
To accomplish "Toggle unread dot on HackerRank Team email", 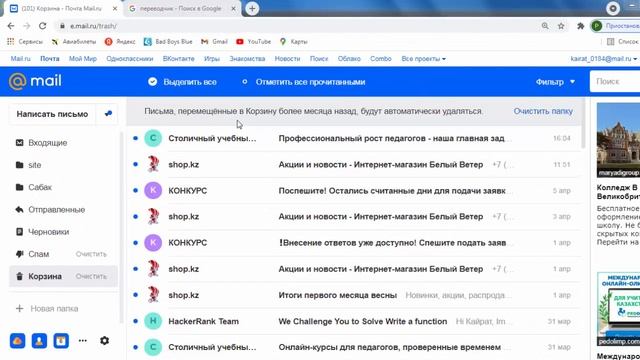I will [x=136, y=321].
